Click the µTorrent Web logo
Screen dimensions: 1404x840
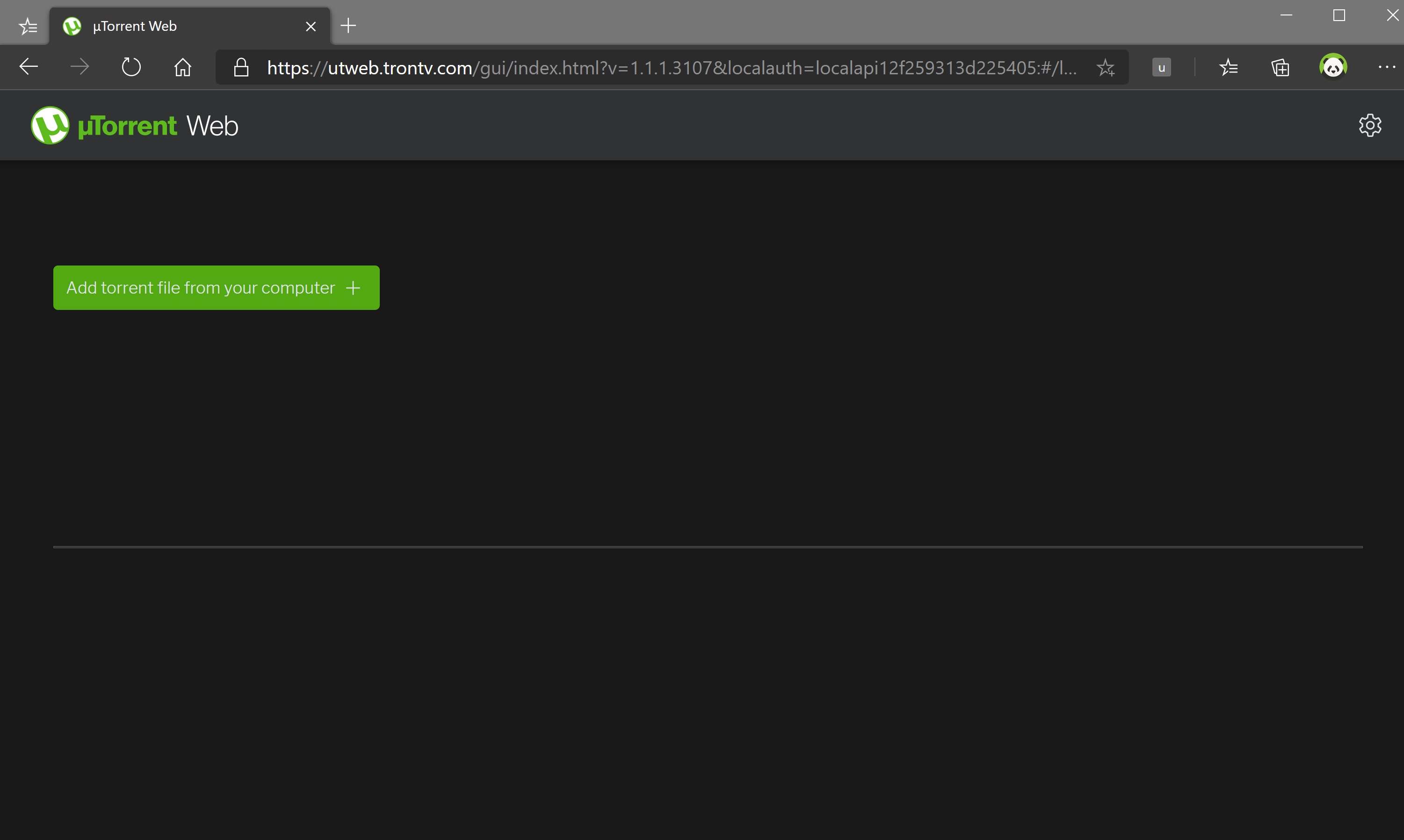pos(134,125)
